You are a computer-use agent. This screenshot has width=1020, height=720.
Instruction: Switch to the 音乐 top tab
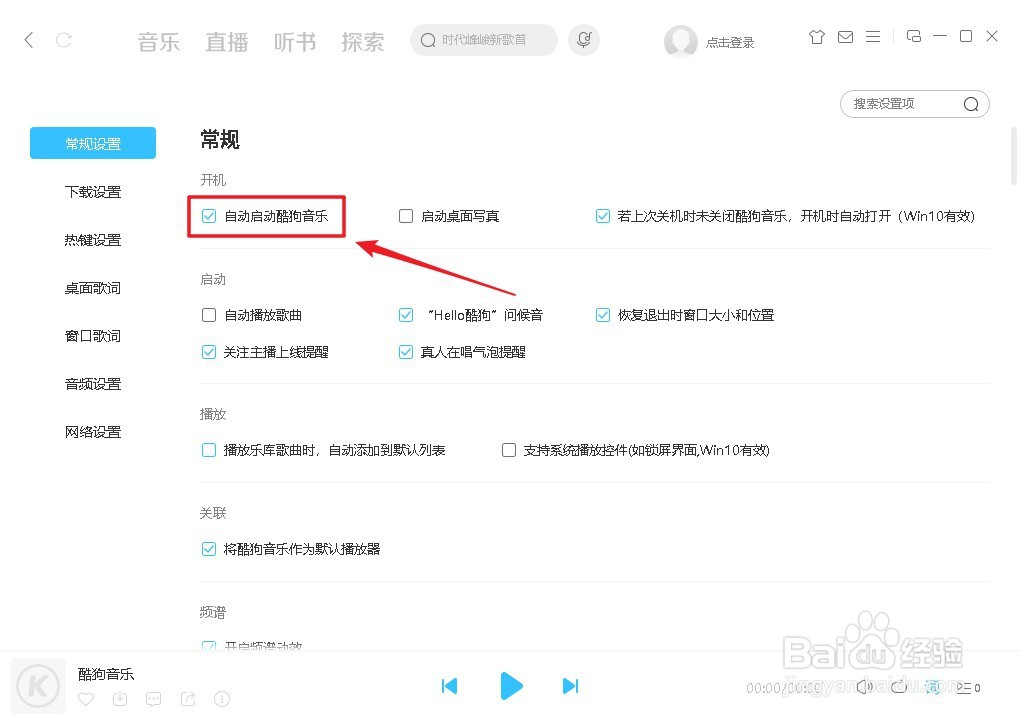[x=159, y=42]
